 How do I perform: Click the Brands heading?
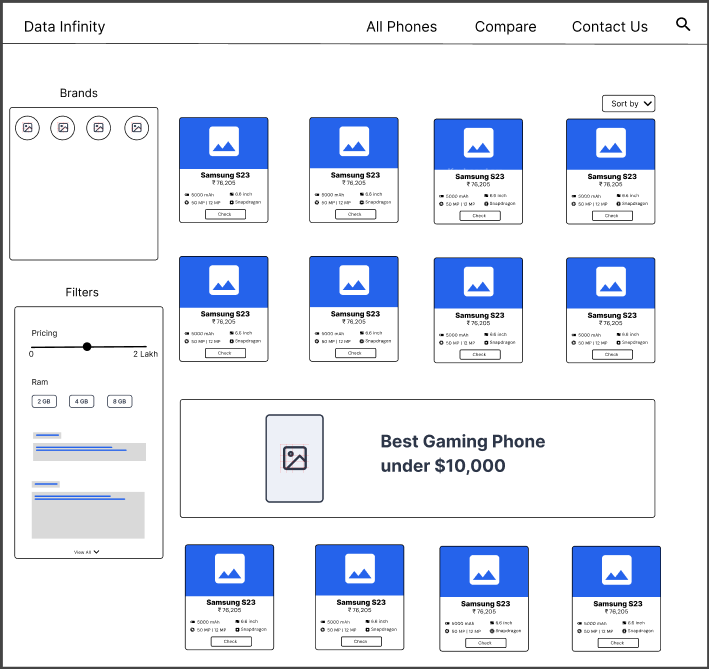pos(79,93)
